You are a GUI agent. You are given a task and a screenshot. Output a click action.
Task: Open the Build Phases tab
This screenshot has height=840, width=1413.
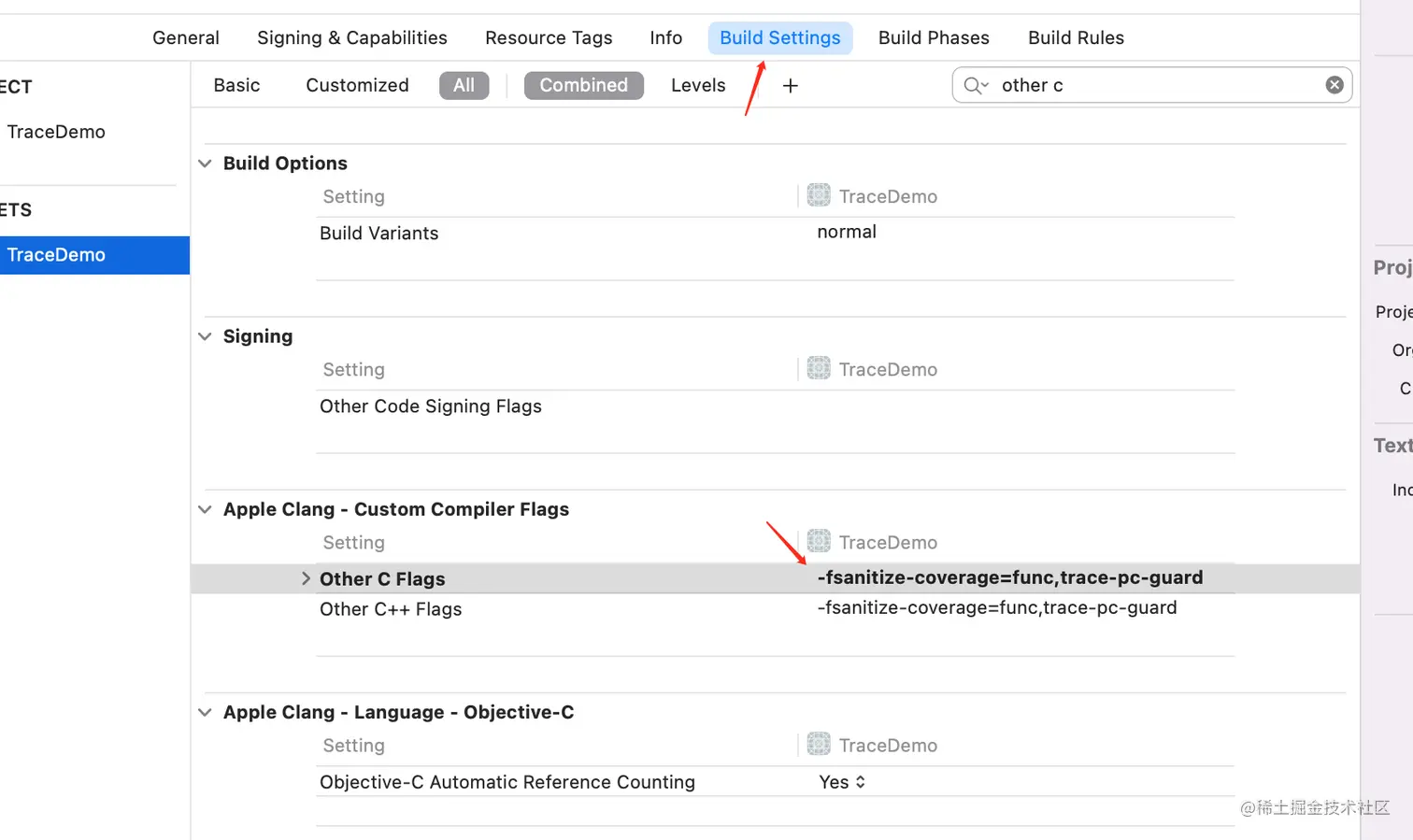(x=933, y=38)
